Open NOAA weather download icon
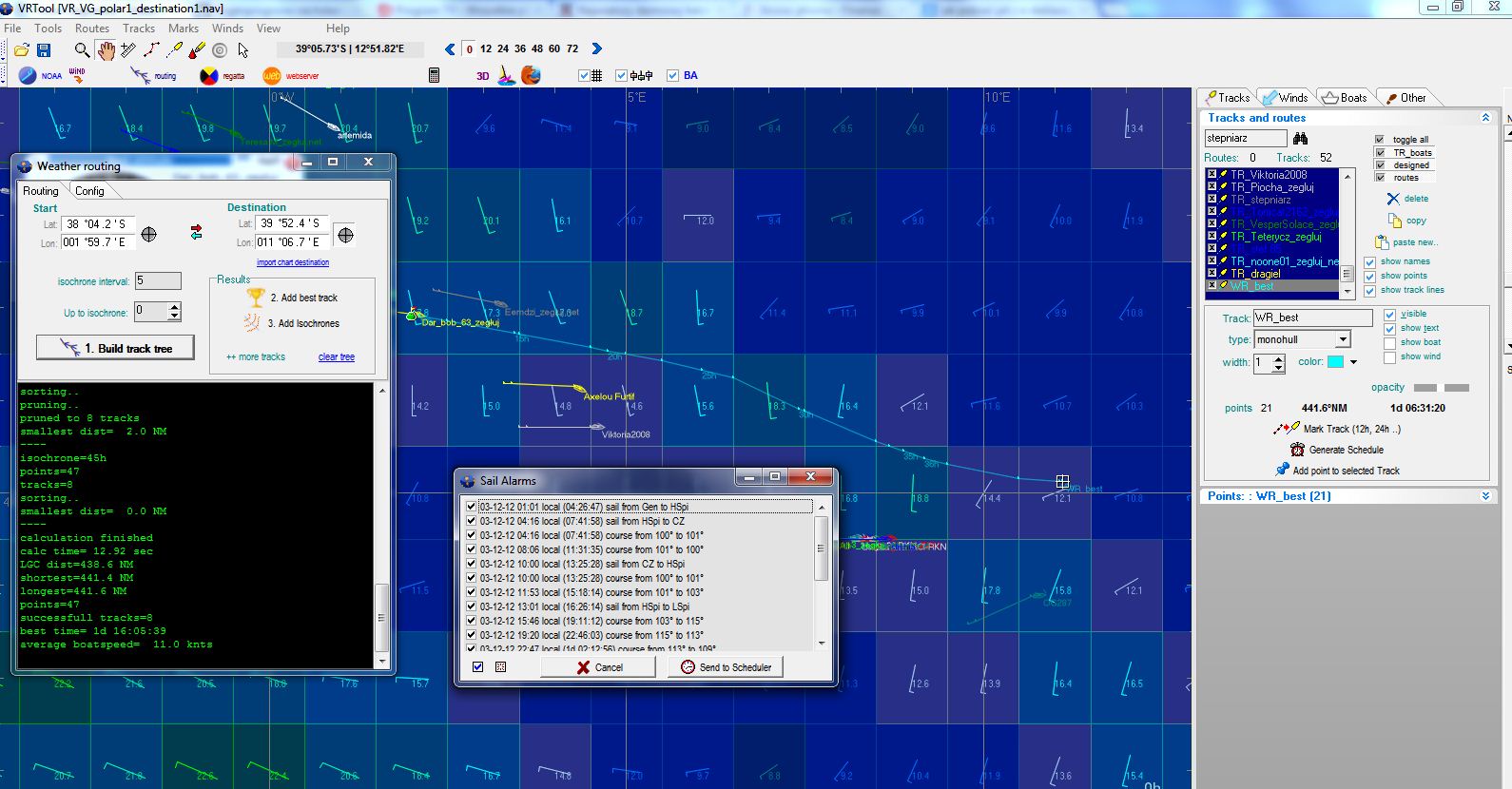Screen dimensions: 1512x789 (x=28, y=75)
